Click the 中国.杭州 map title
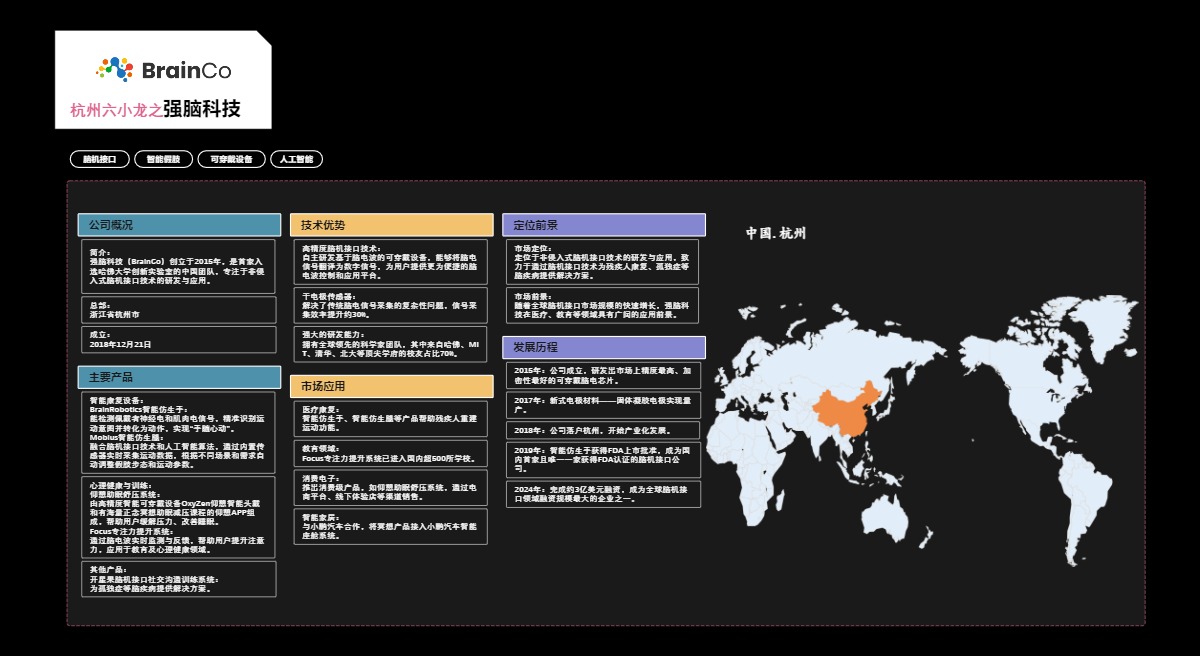The image size is (1200, 656). [x=776, y=234]
